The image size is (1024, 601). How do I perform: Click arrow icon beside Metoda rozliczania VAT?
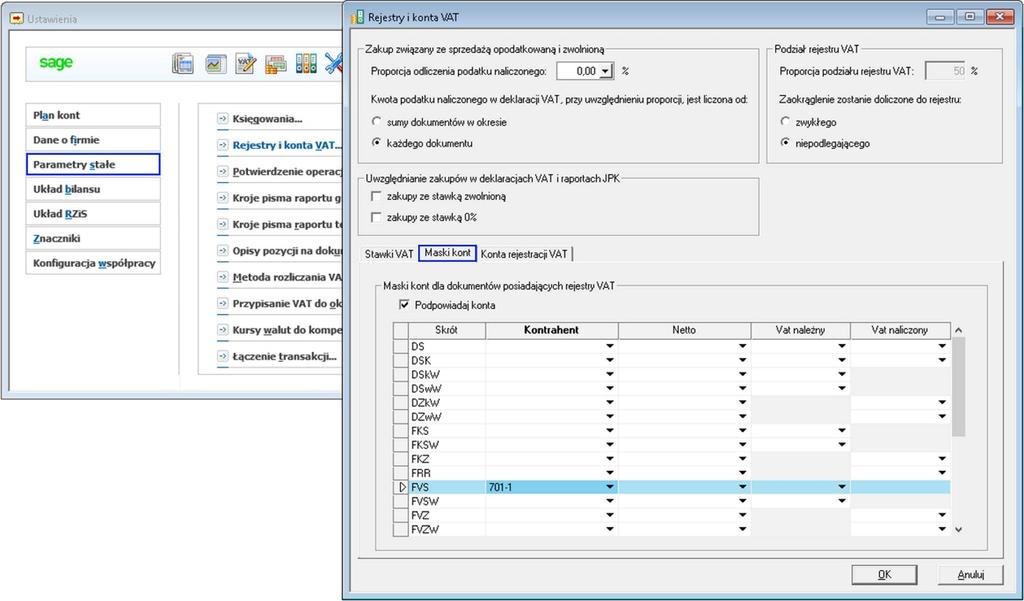coord(223,277)
